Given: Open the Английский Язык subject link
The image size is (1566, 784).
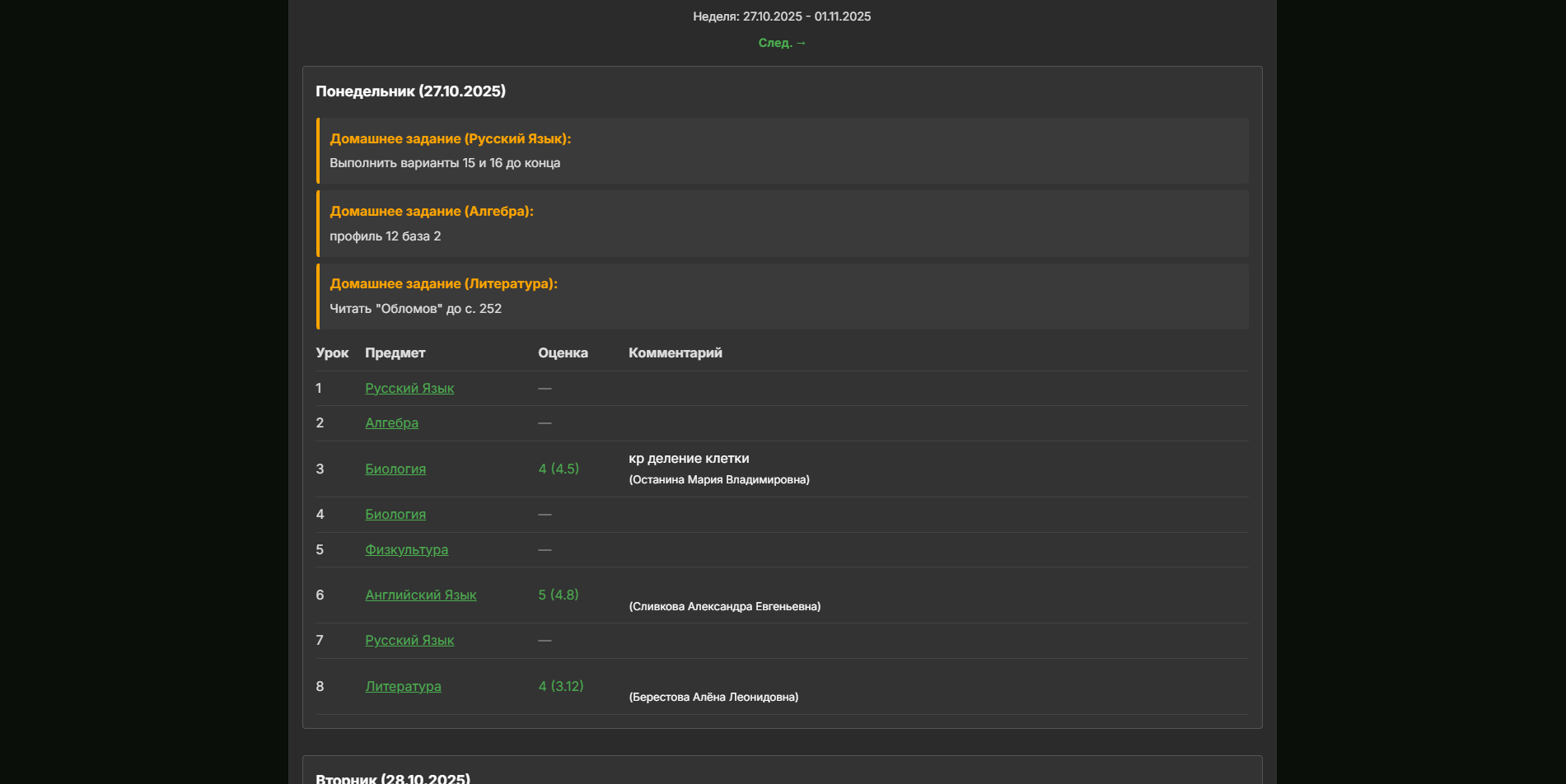Looking at the screenshot, I should 420,595.
